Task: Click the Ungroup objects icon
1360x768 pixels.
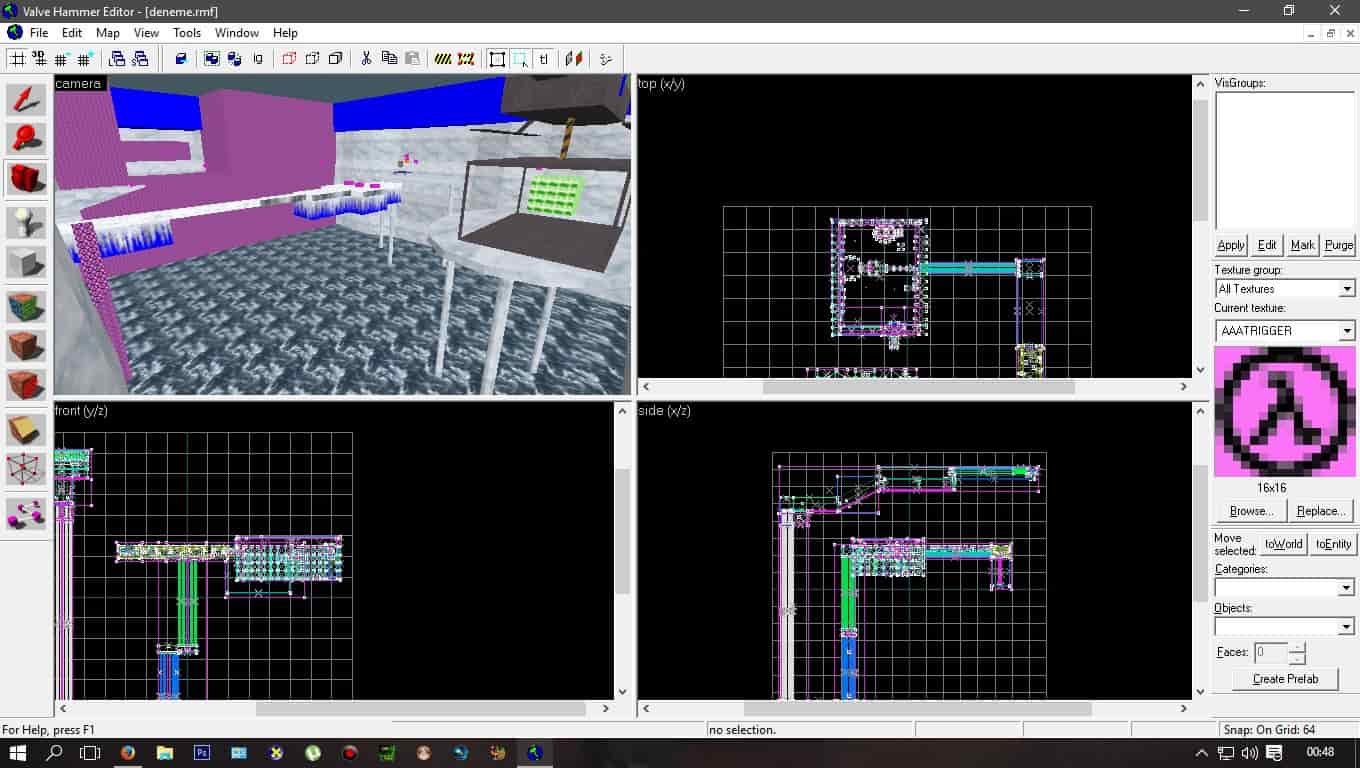Action: pos(235,59)
